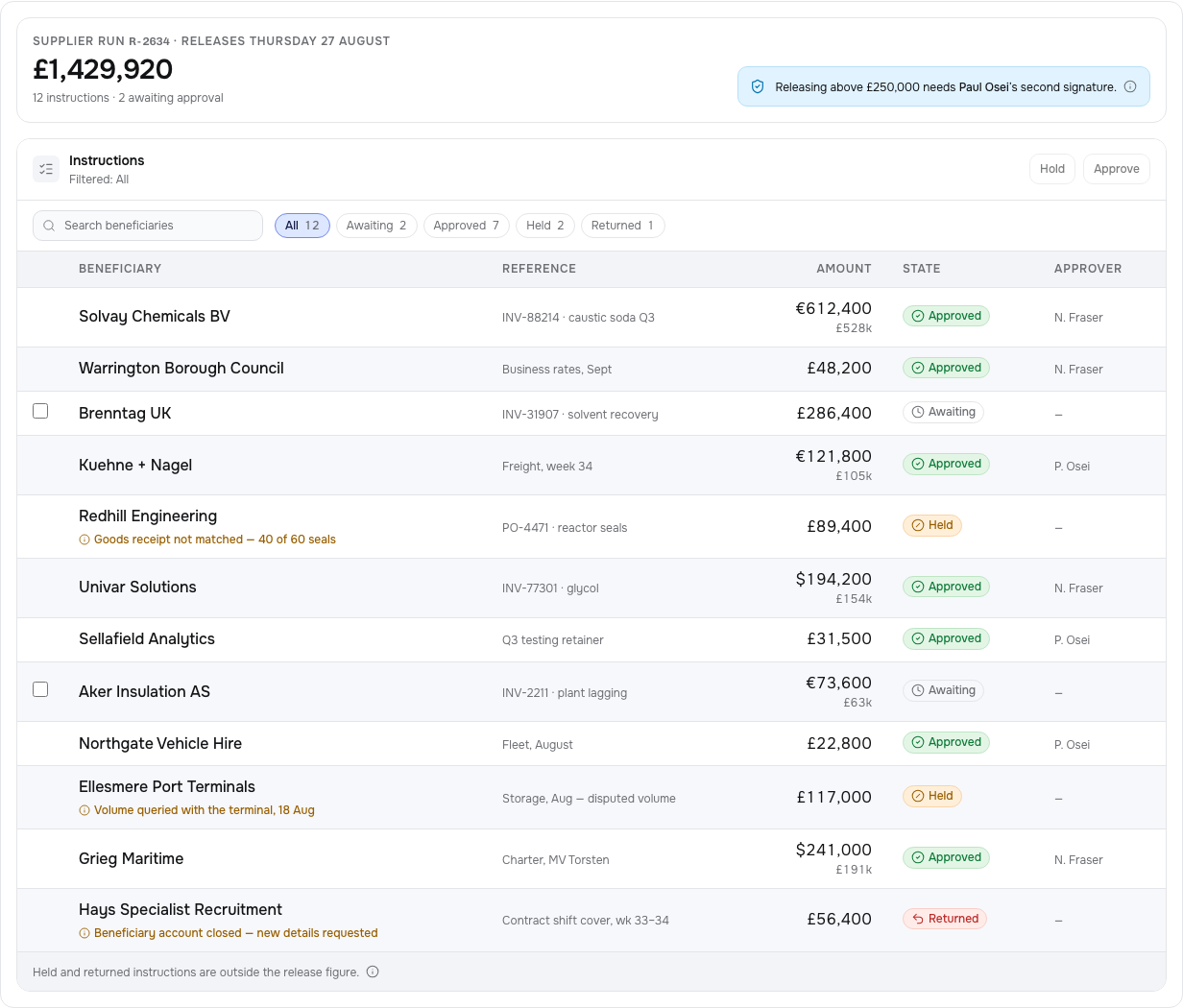Click Approved badge for Northgate Vehicle Hire
This screenshot has width=1183, height=1008.
coord(946,742)
